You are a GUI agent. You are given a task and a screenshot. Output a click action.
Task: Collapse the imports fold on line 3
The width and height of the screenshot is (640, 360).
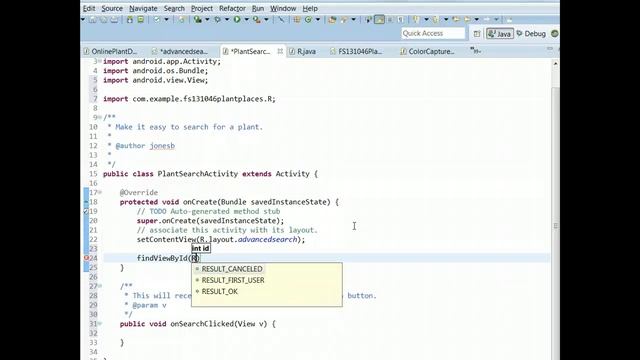tap(100, 62)
